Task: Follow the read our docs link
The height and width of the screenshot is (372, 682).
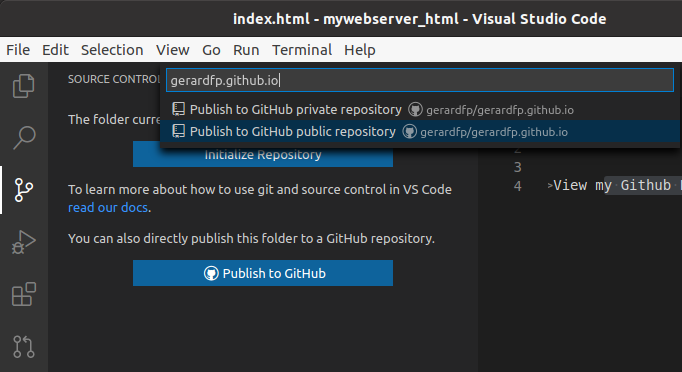Action: [x=108, y=208]
